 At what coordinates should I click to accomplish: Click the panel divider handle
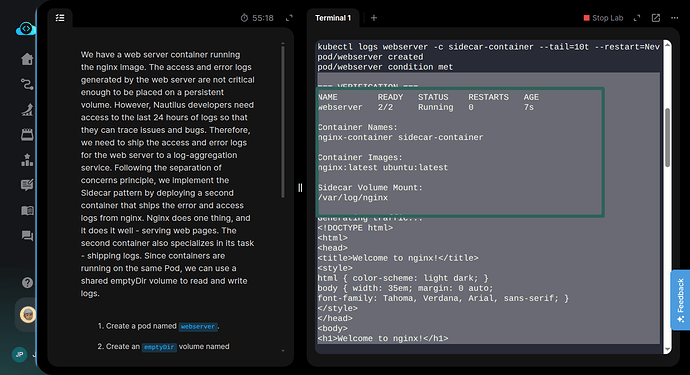(x=300, y=188)
